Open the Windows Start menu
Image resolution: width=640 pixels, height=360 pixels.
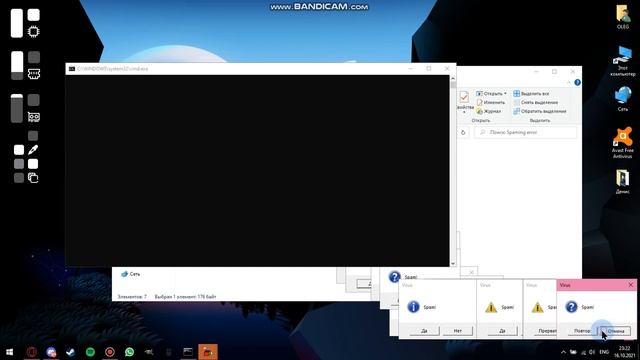[x=9, y=352]
